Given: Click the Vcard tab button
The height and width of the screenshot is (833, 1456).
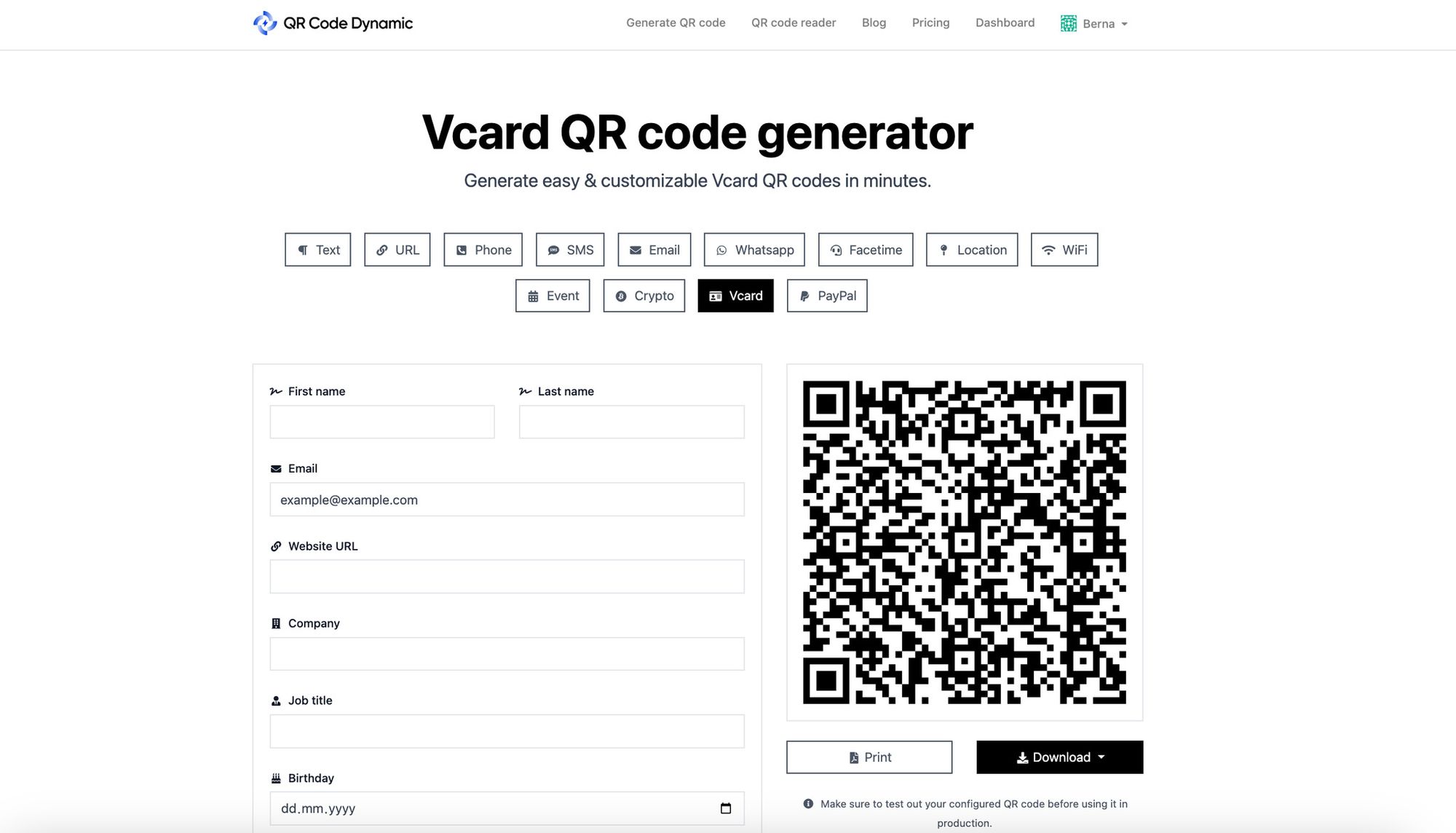Looking at the screenshot, I should coord(735,296).
